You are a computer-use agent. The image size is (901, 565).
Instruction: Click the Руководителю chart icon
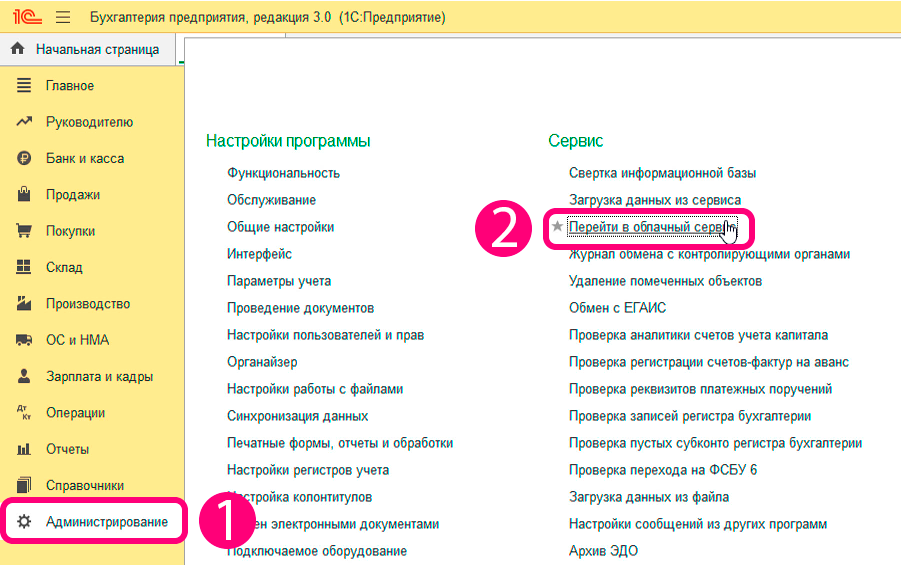coord(24,122)
